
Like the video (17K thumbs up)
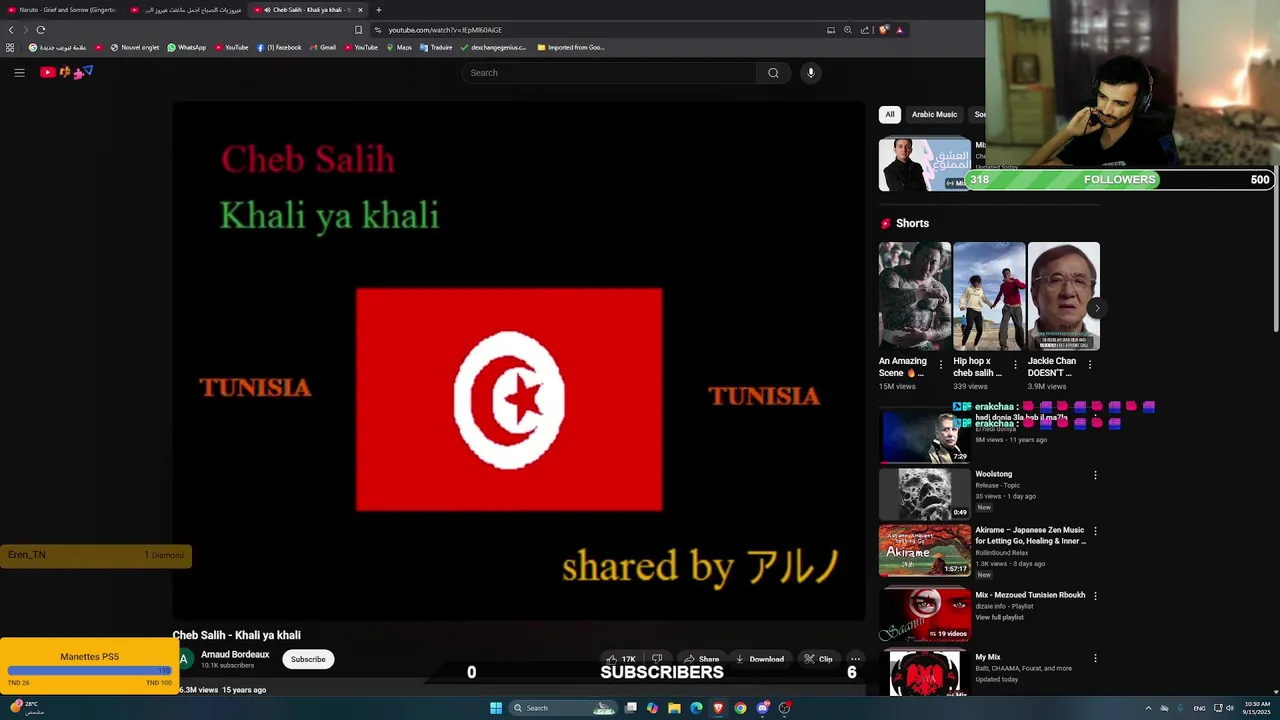620,659
